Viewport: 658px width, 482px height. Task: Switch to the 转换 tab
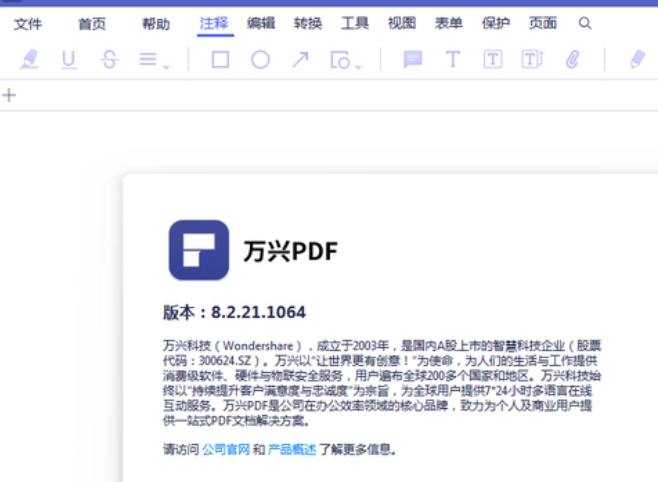pos(308,23)
